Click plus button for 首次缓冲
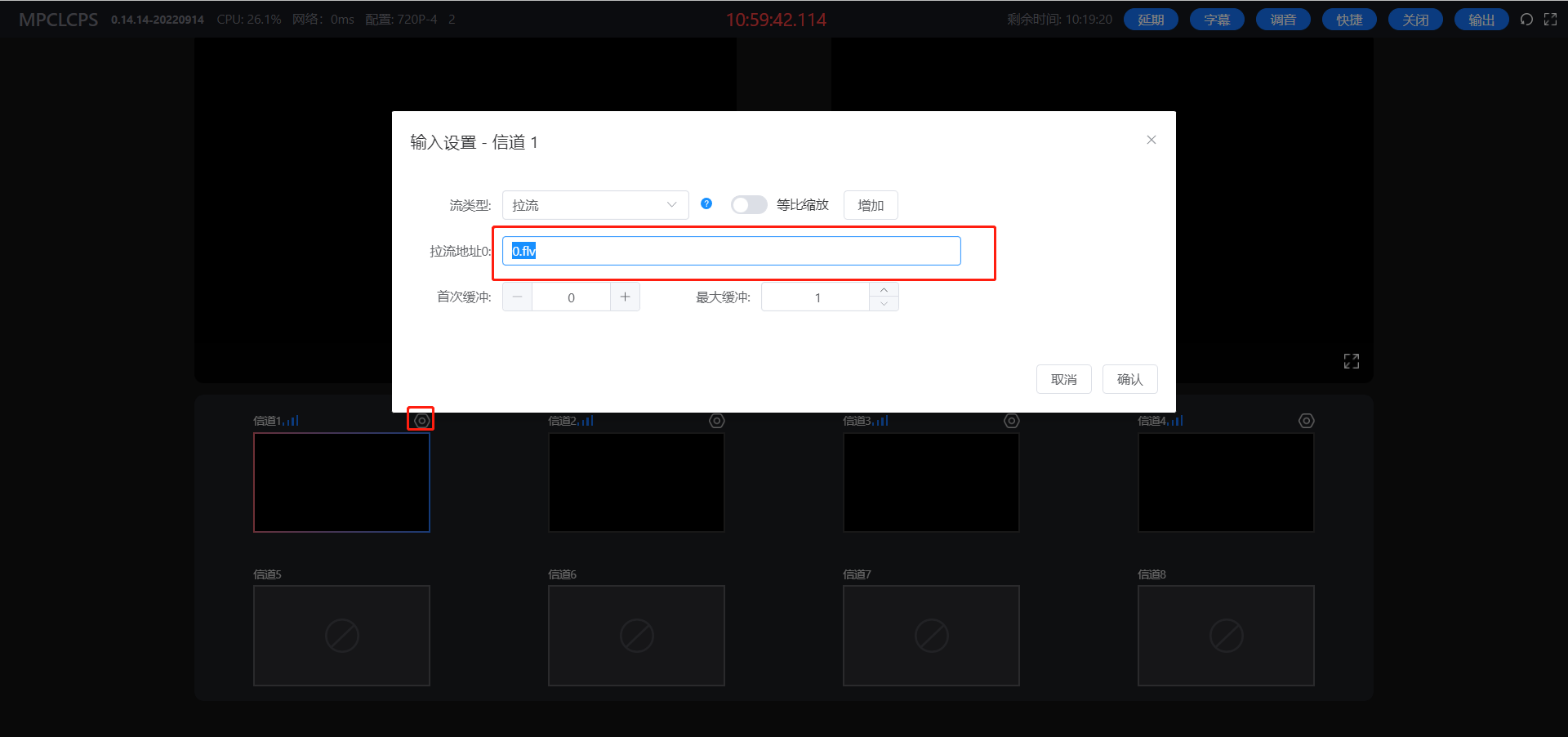This screenshot has height=737, width=1568. click(625, 297)
